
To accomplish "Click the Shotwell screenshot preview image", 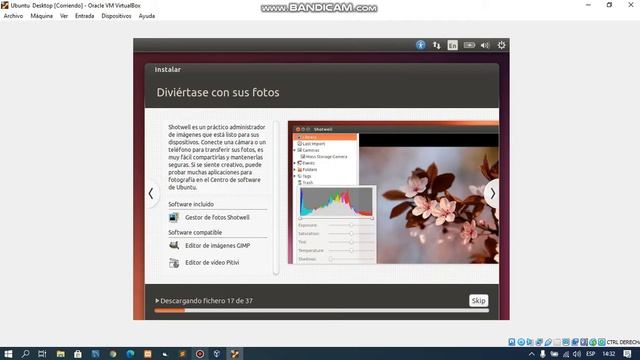I will (x=393, y=192).
